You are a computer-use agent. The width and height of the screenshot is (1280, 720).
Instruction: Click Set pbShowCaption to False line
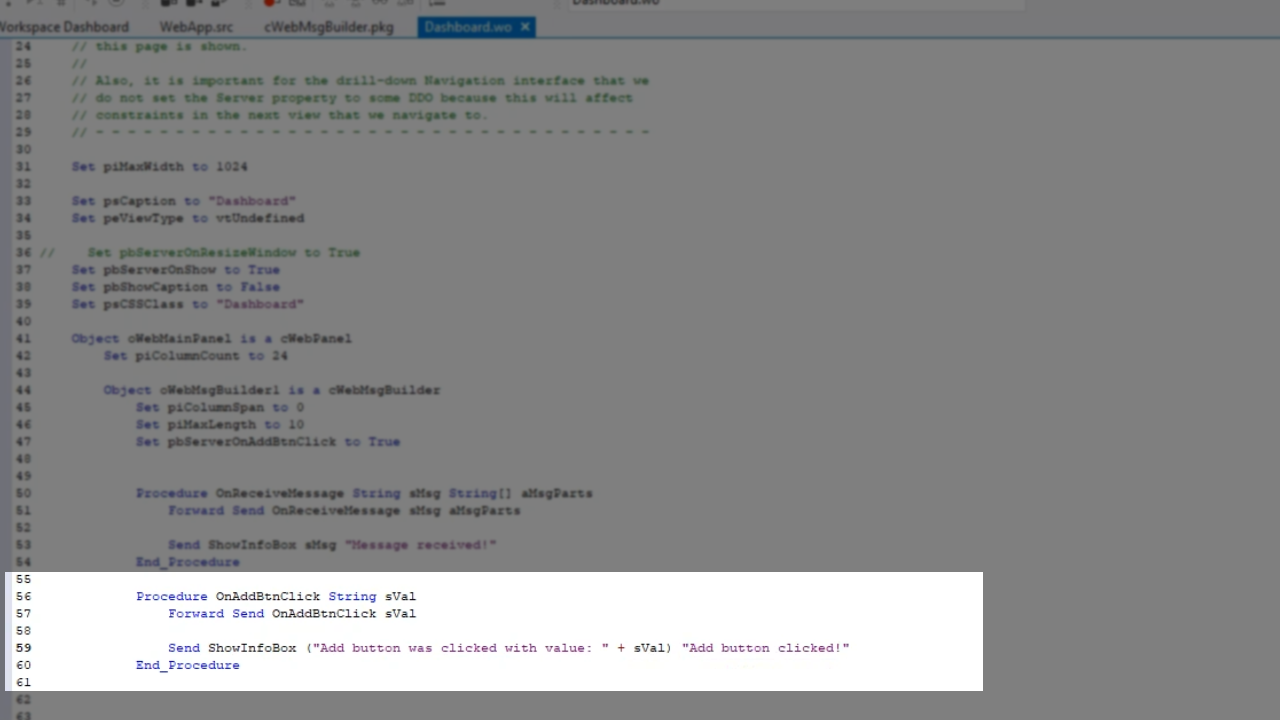pyautogui.click(x=176, y=287)
